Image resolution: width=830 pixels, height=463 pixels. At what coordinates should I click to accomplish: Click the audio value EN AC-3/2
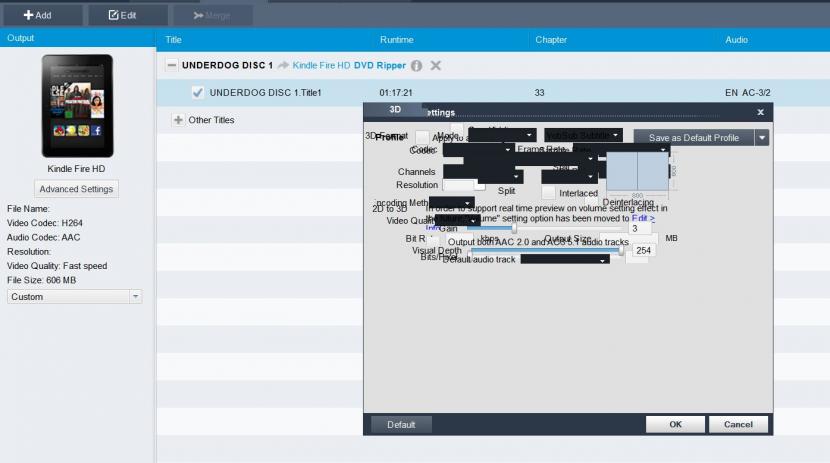tap(748, 93)
